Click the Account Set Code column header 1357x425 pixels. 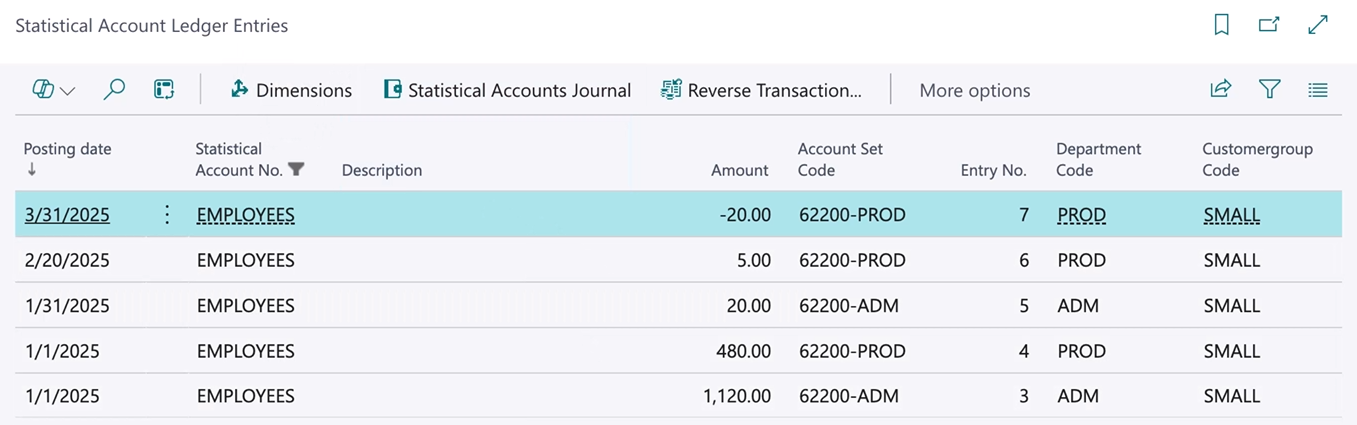[840, 159]
